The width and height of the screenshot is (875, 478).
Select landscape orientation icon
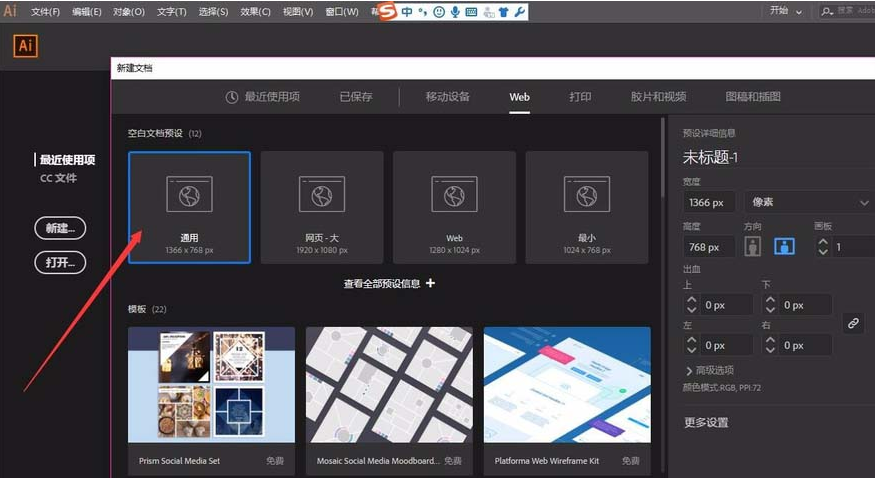(784, 246)
